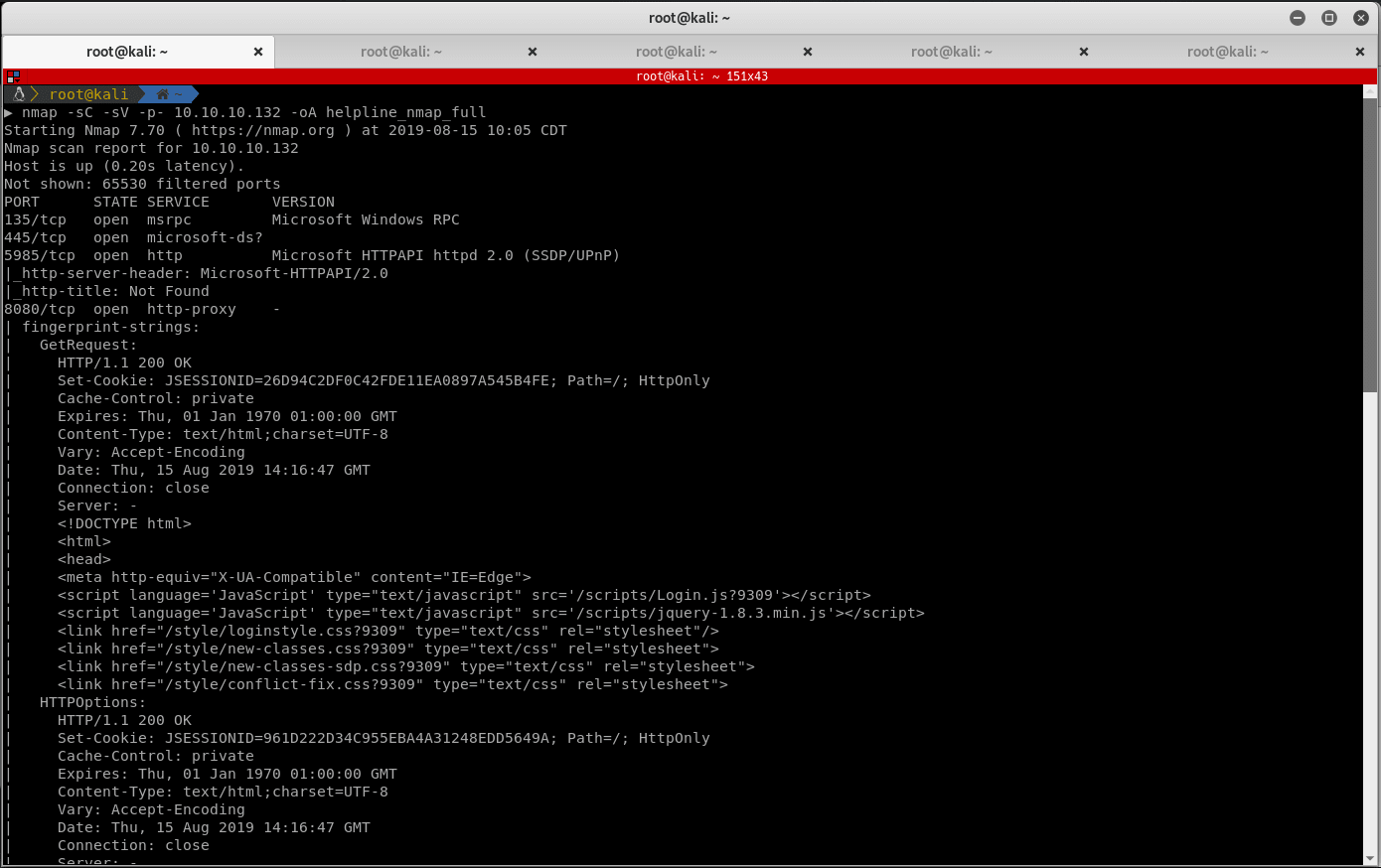Click the scrollbar up arrow

pos(1370,91)
